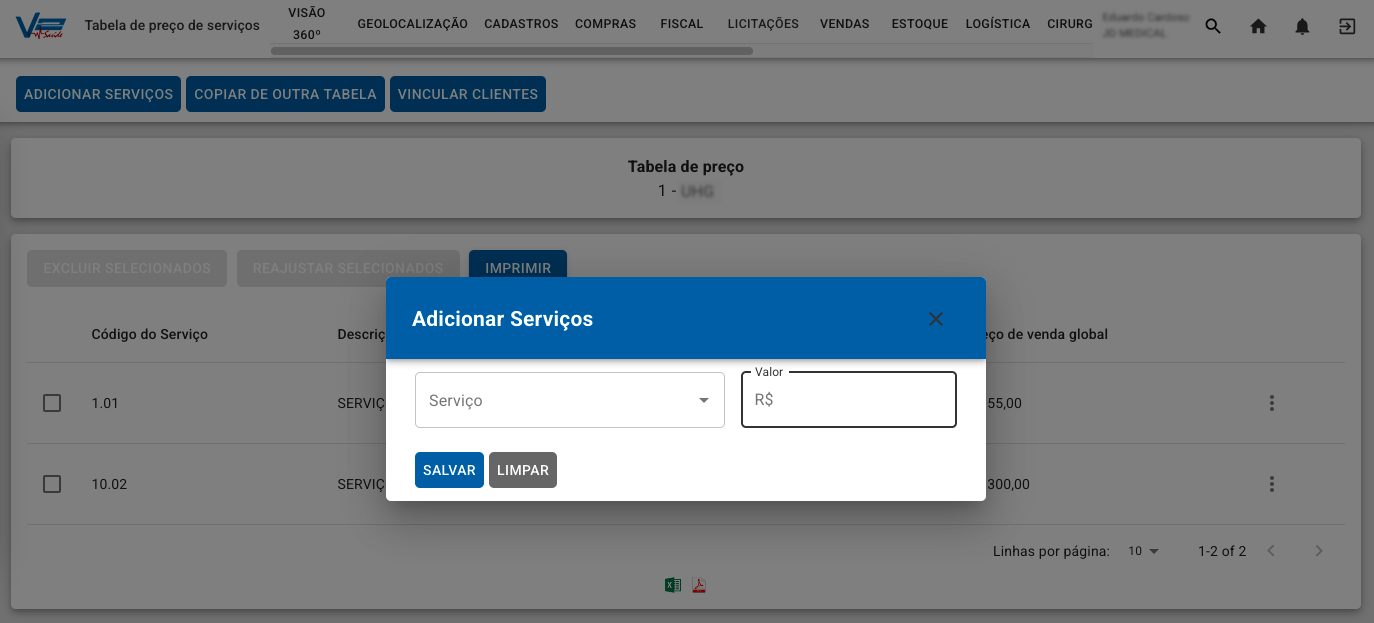Go to home via house icon
The width and height of the screenshot is (1374, 623).
pos(1258,27)
